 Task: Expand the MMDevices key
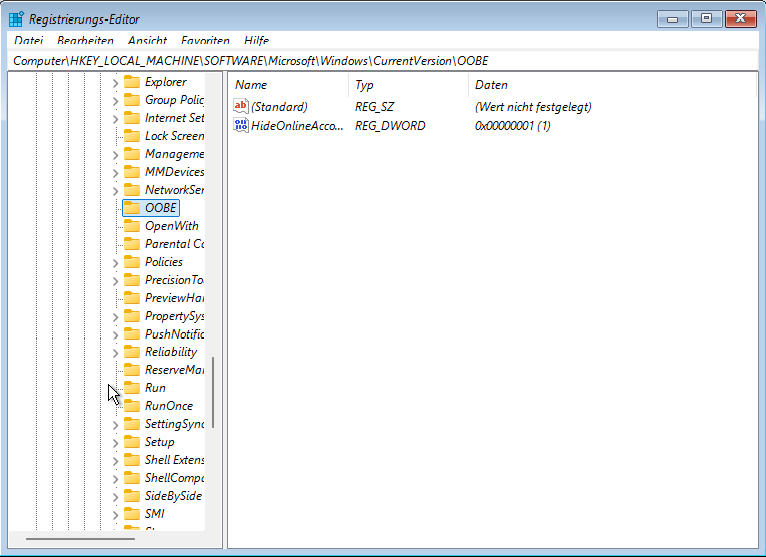tap(115, 173)
